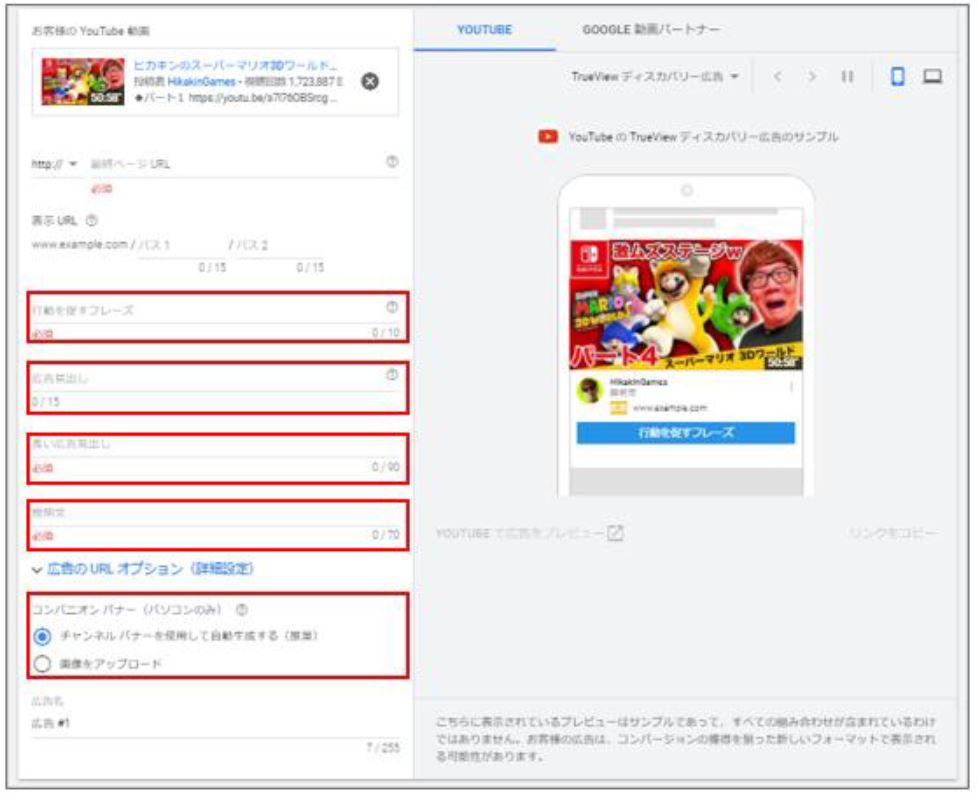
Task: Click HikakinGames channel avatar in preview
Action: tap(589, 391)
